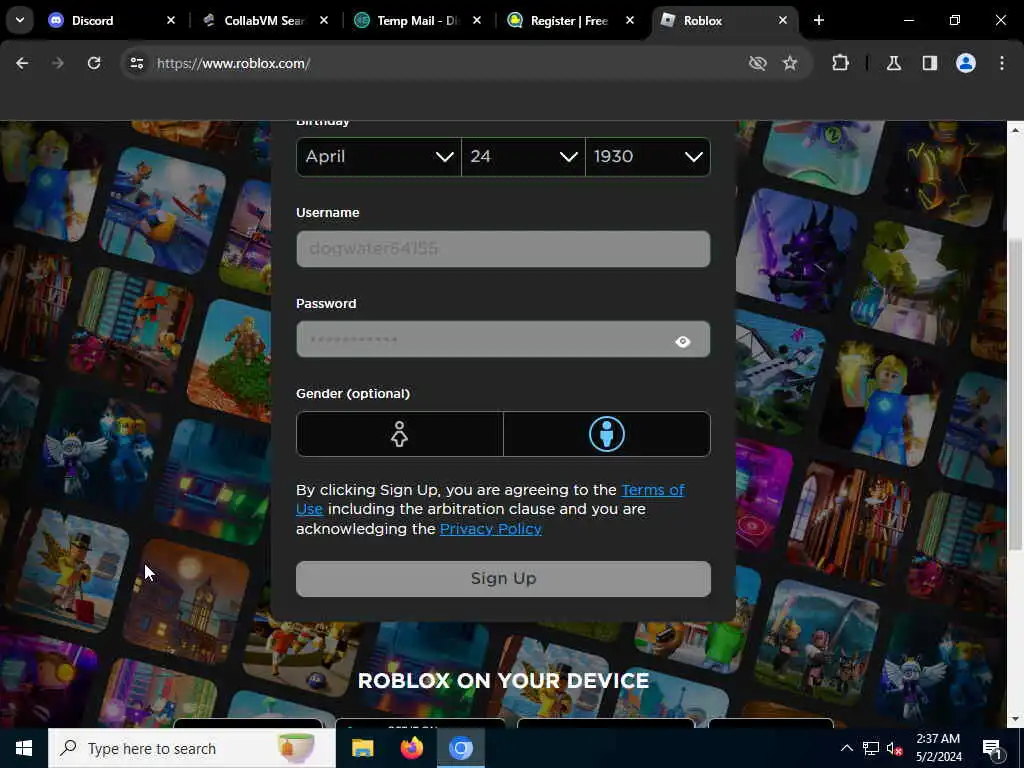Screen dimensions: 1024x768
Task: Open File Explorer from the taskbar
Action: click(x=362, y=748)
